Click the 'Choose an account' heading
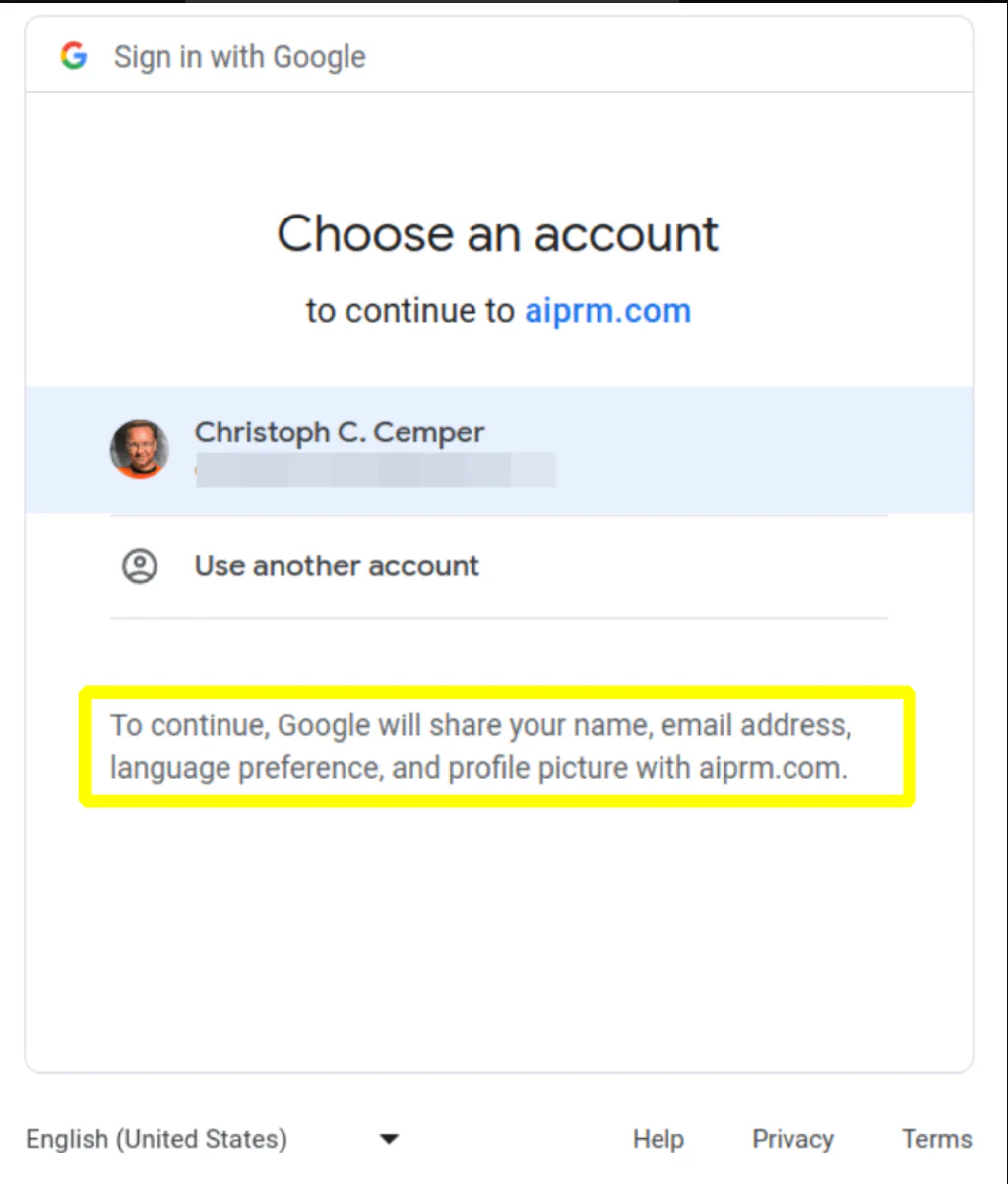 (x=498, y=234)
